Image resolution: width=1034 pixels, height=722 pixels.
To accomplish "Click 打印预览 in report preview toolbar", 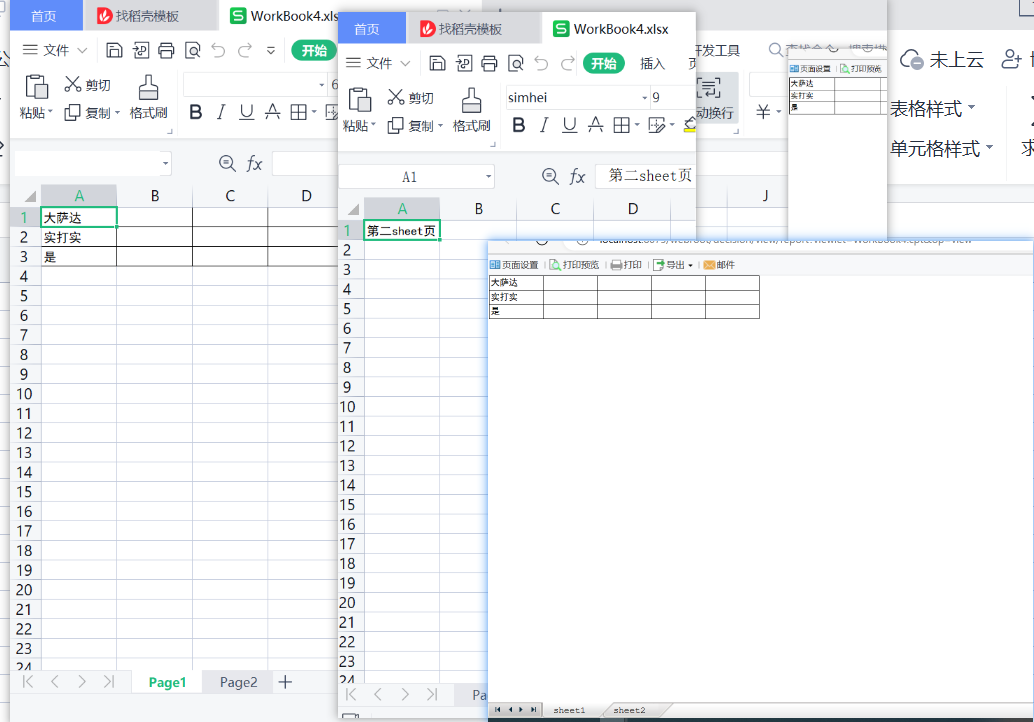I will (x=574, y=265).
